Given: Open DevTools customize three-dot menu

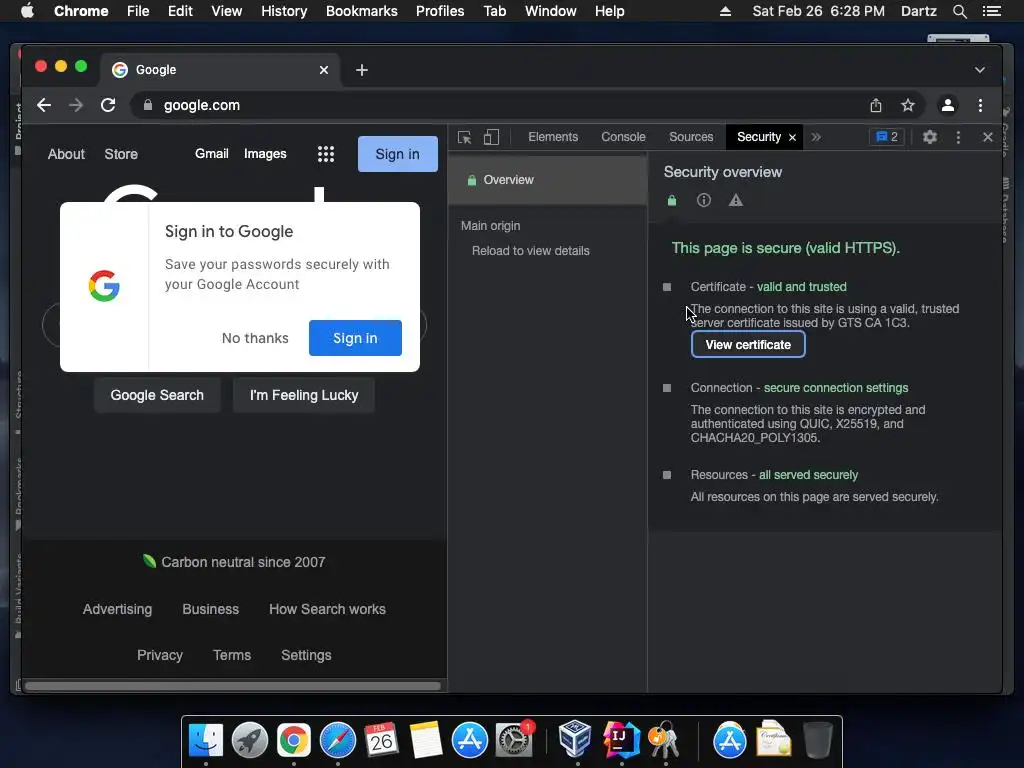Looking at the screenshot, I should click(x=958, y=137).
